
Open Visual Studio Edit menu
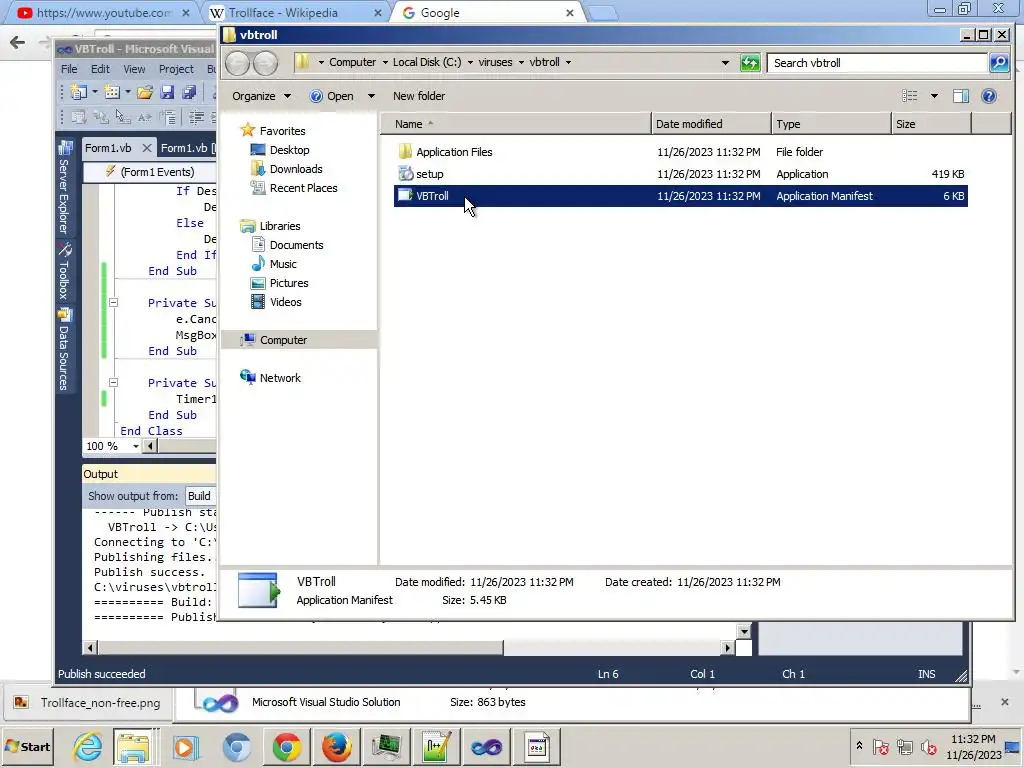point(100,69)
